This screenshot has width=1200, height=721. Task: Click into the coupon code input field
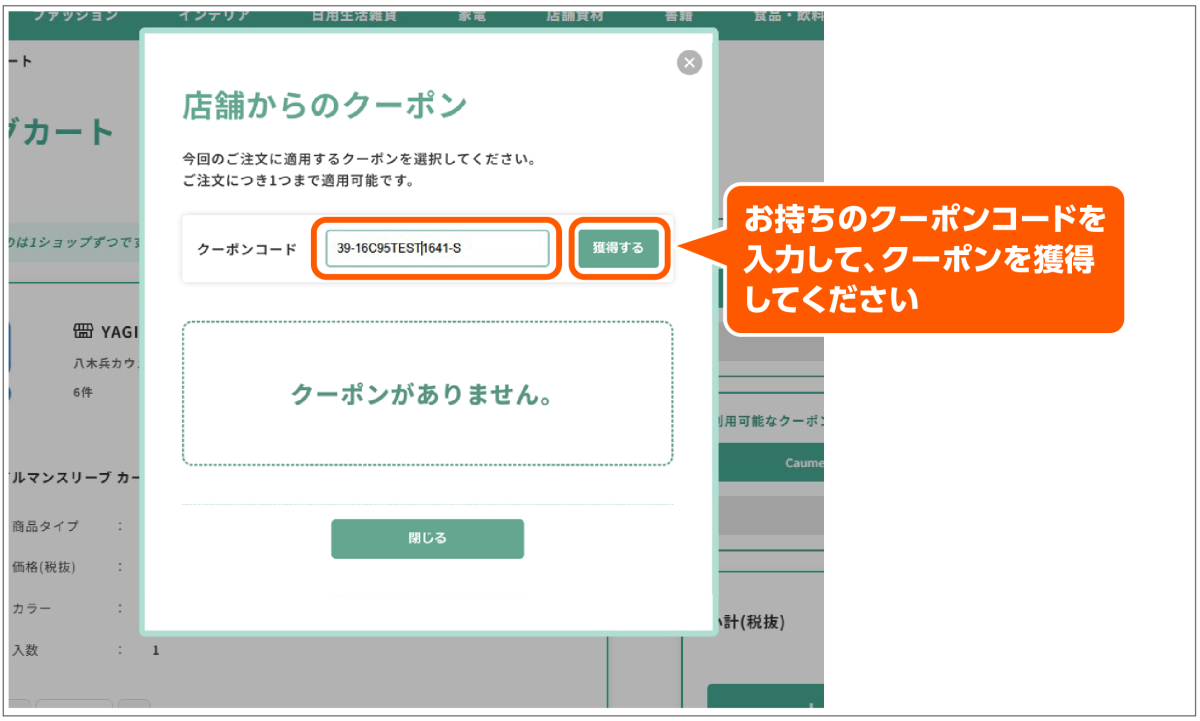pos(437,248)
